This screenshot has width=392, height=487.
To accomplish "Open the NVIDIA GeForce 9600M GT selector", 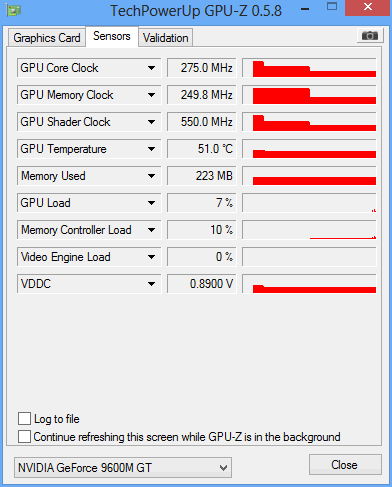I will coord(123,468).
